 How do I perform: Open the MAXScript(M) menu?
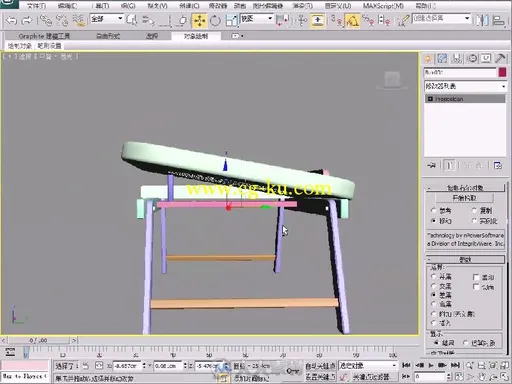pos(383,6)
